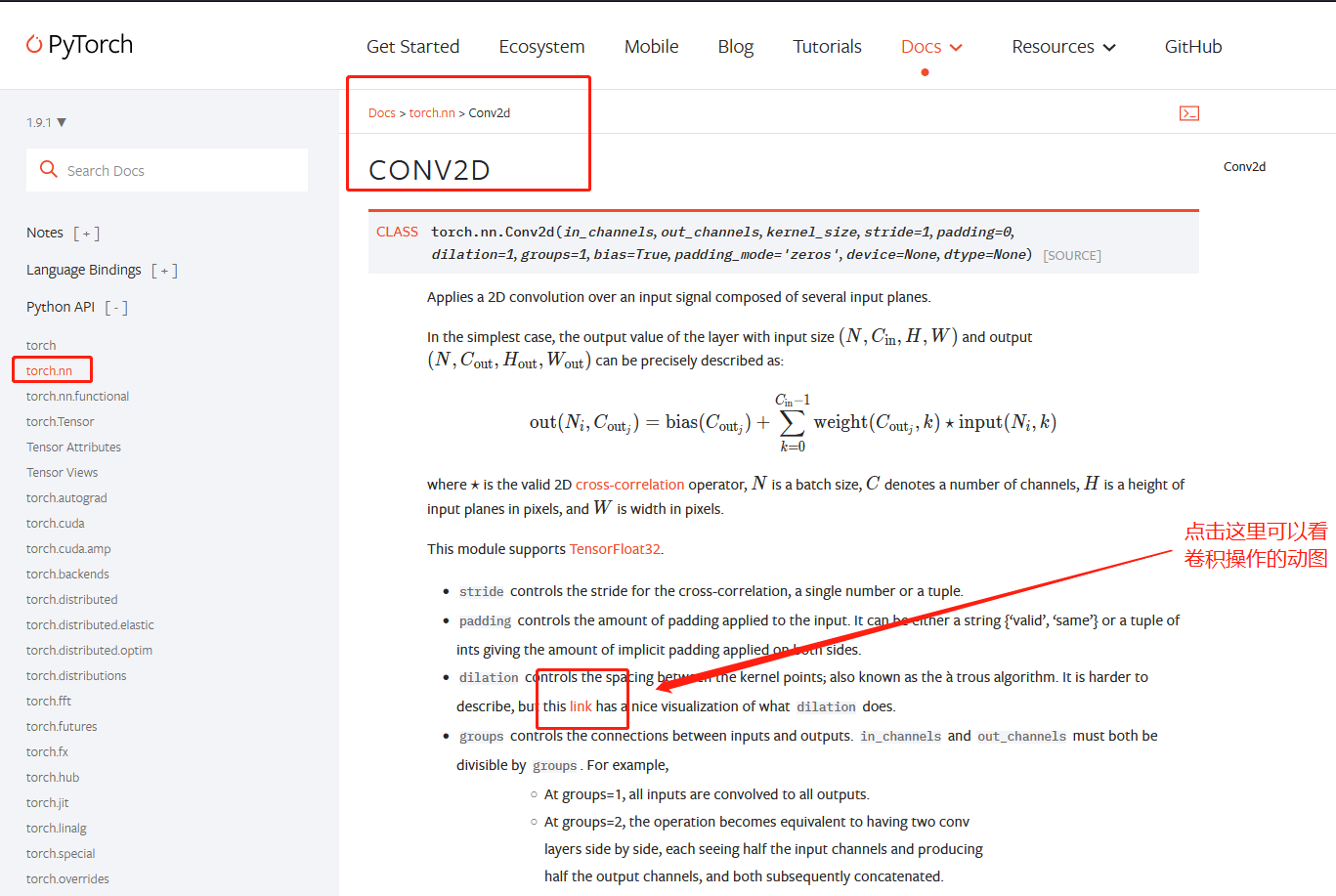This screenshot has width=1336, height=896.
Task: Select torch in the sidebar
Action: point(41,345)
